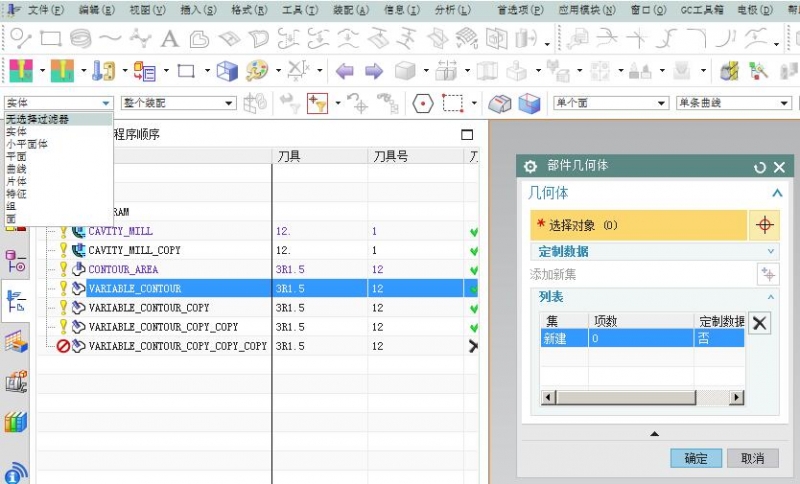
Task: Click the hexagon snap point icon
Action: click(422, 104)
